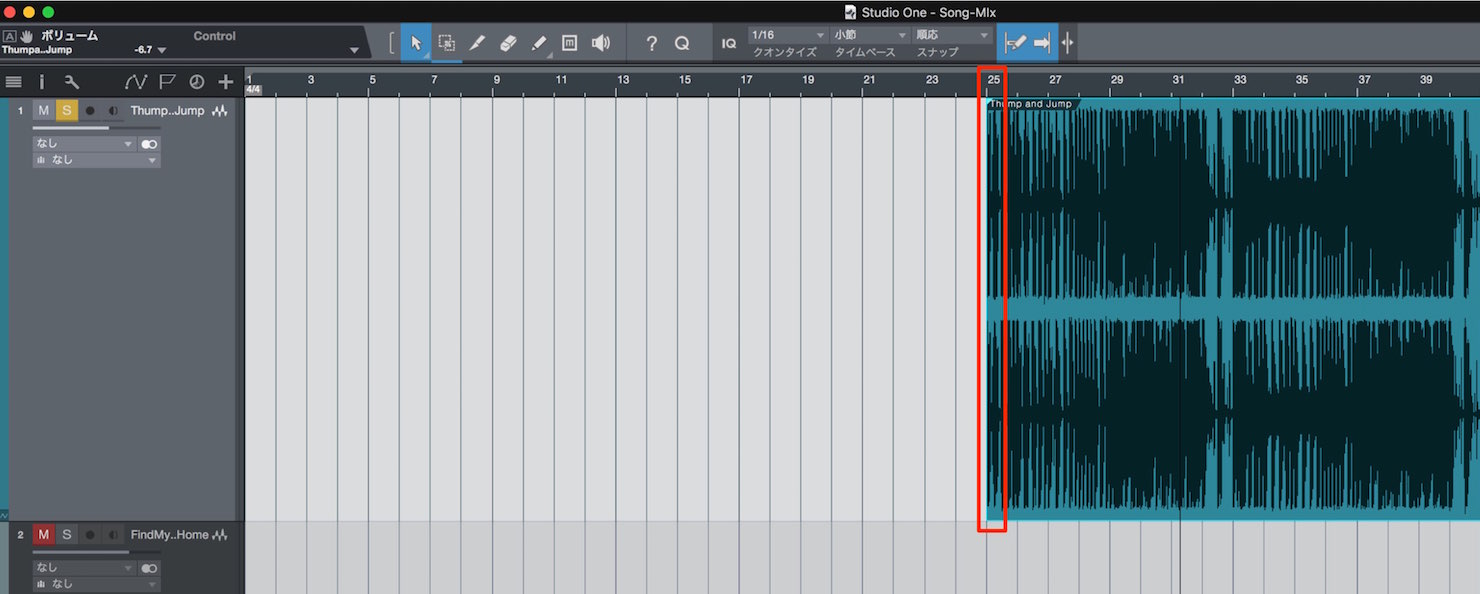Unmute the FindMy..Home track
Viewport: 1480px width, 594px height.
click(x=43, y=535)
